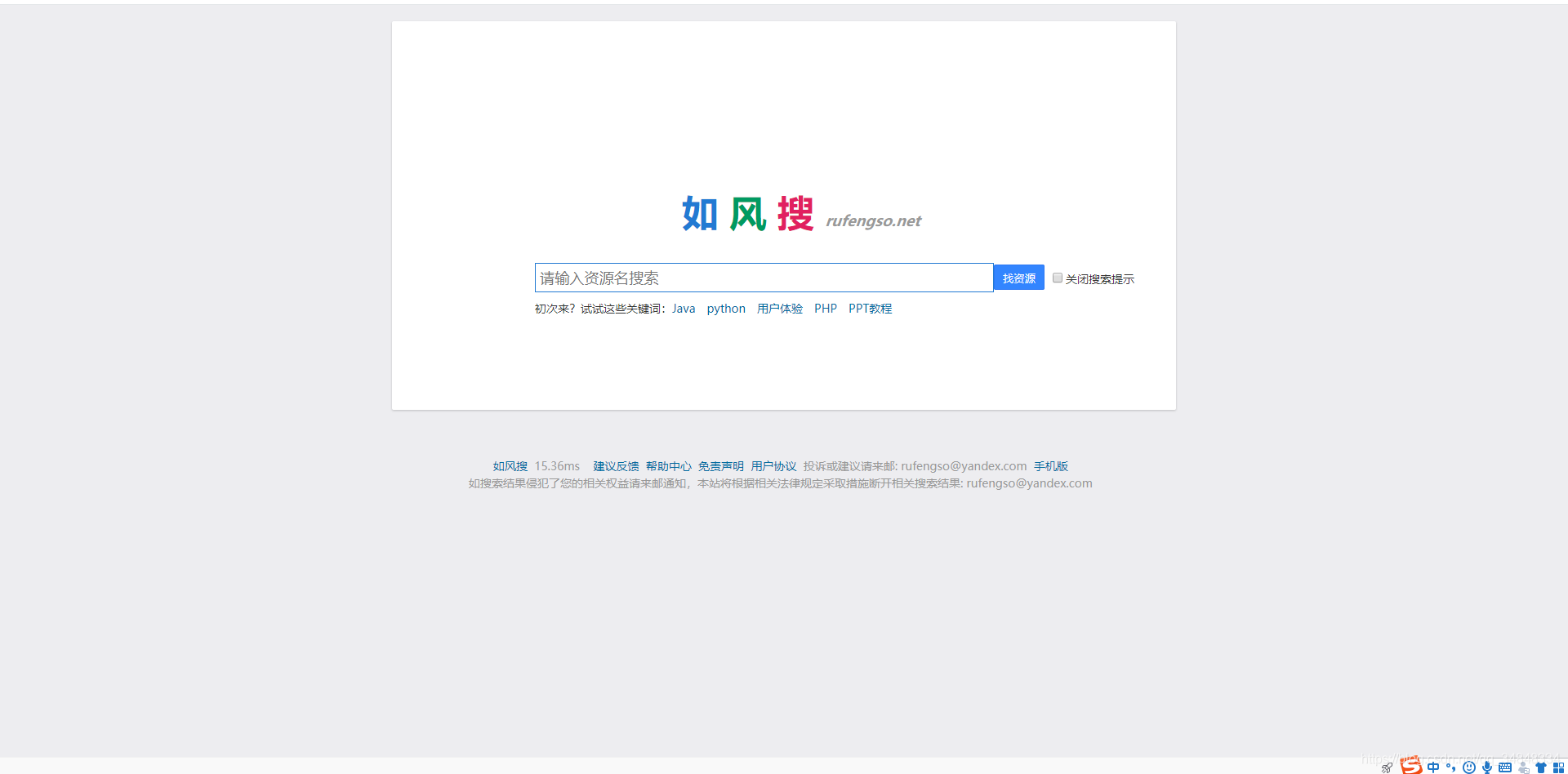Click the rocket icon in the input toolbar

coord(1387,767)
